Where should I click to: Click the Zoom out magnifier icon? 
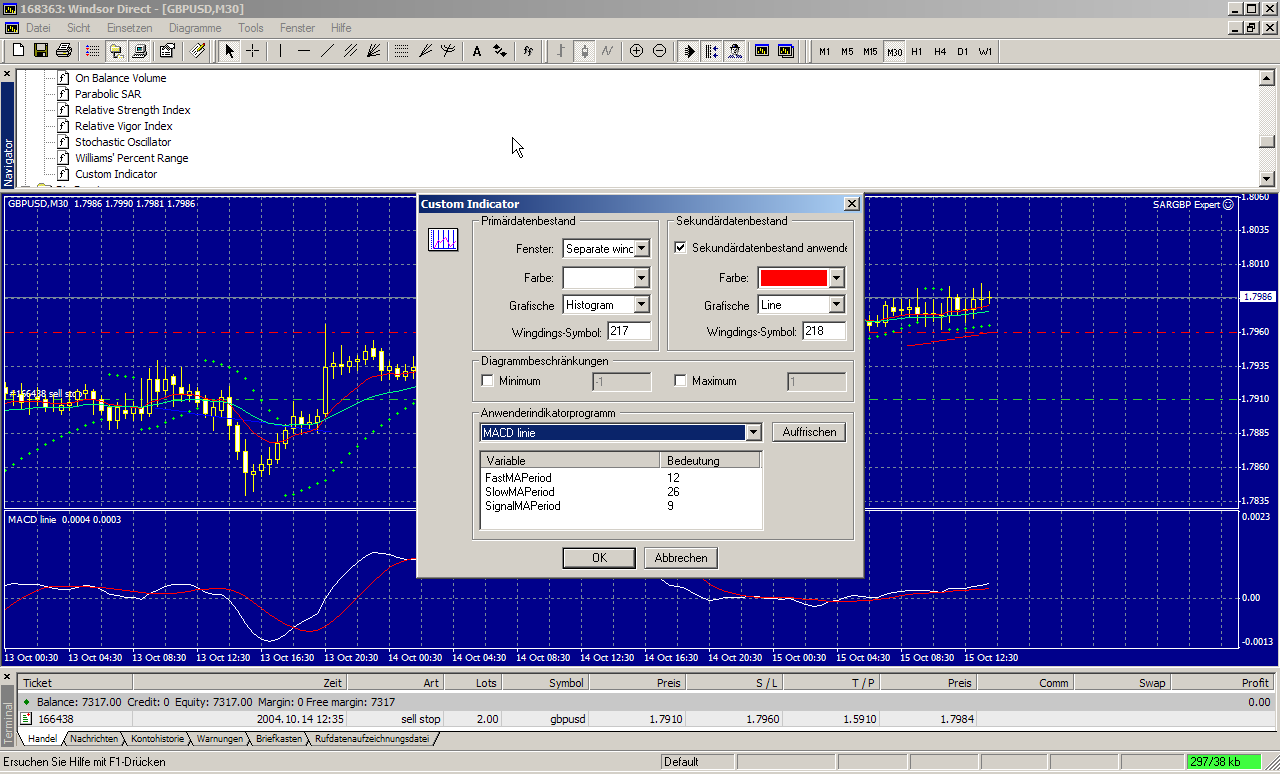click(659, 51)
